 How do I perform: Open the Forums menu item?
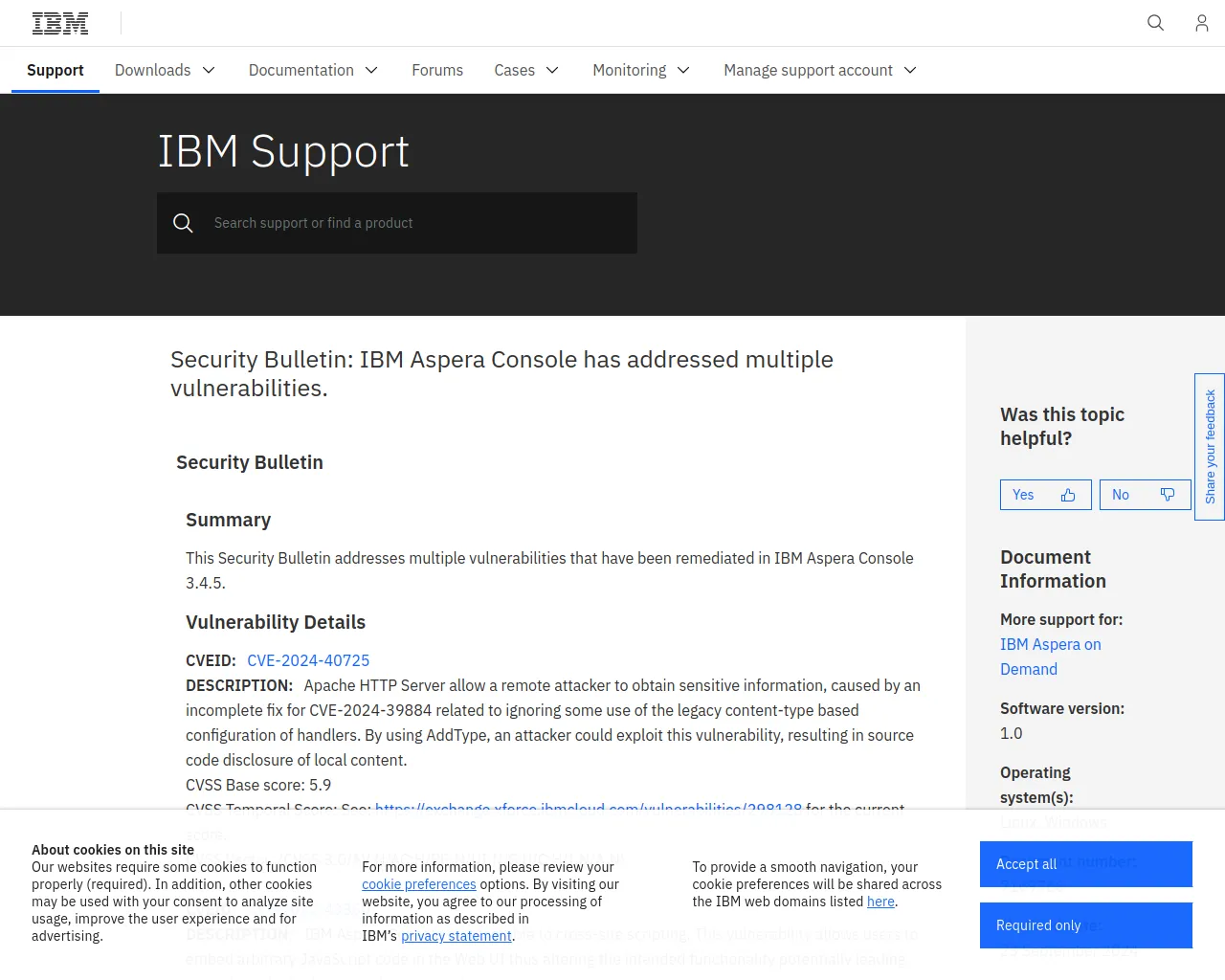[437, 70]
